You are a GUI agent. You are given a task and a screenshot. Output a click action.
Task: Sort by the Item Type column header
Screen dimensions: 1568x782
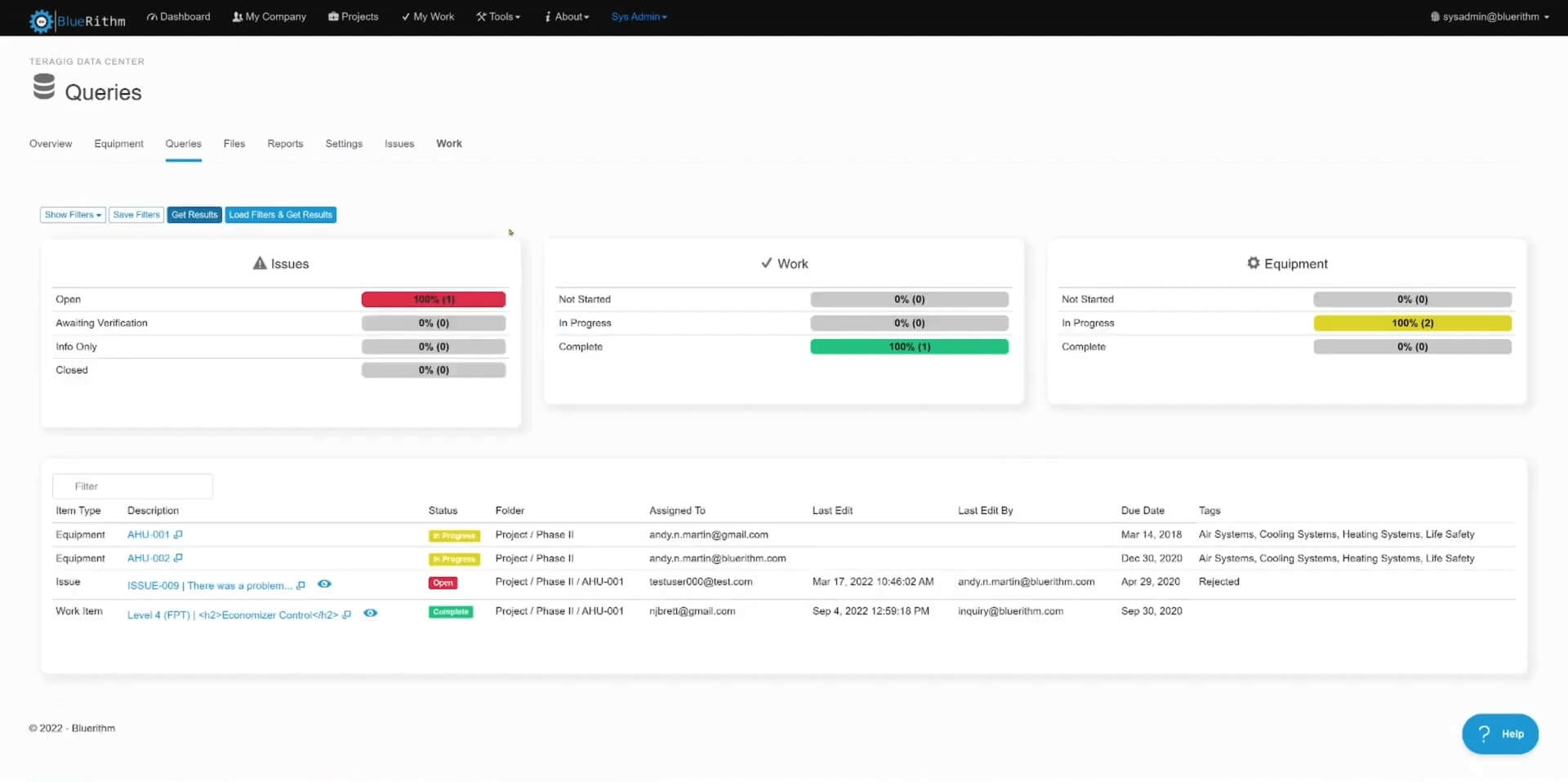point(78,511)
